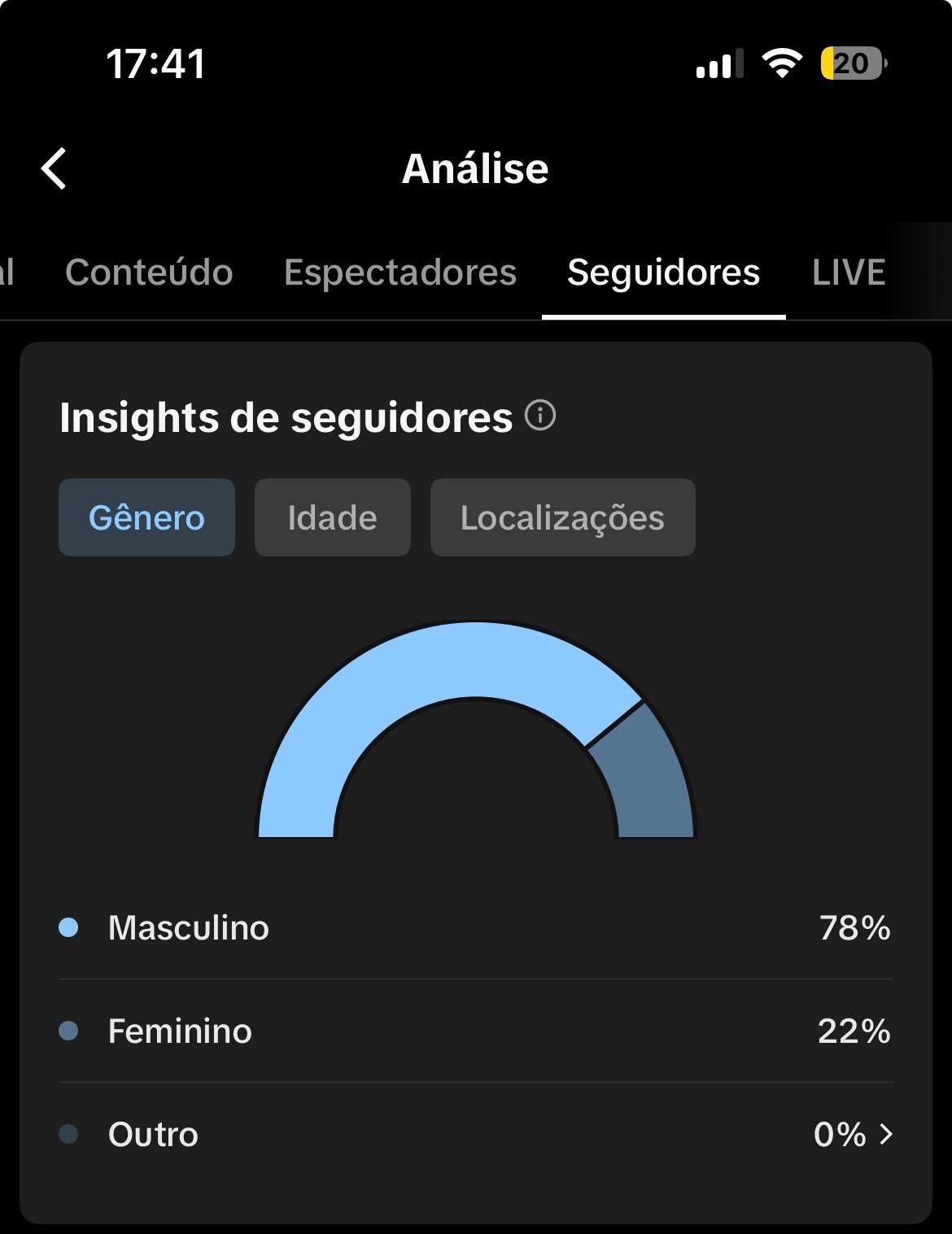
Task: Open the LIVE tab
Action: (x=849, y=273)
